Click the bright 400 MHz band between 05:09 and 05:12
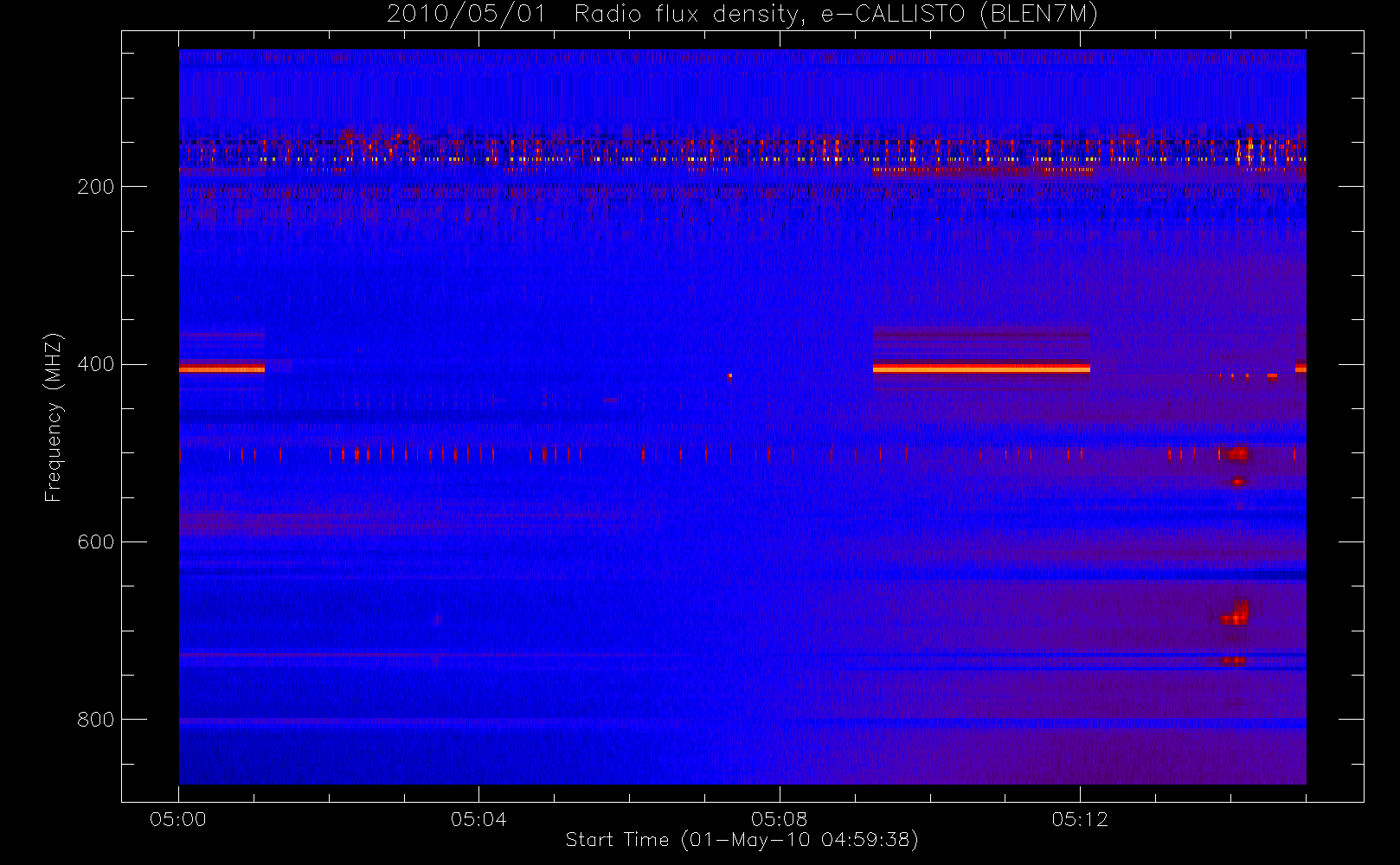Image resolution: width=1400 pixels, height=865 pixels. point(981,368)
